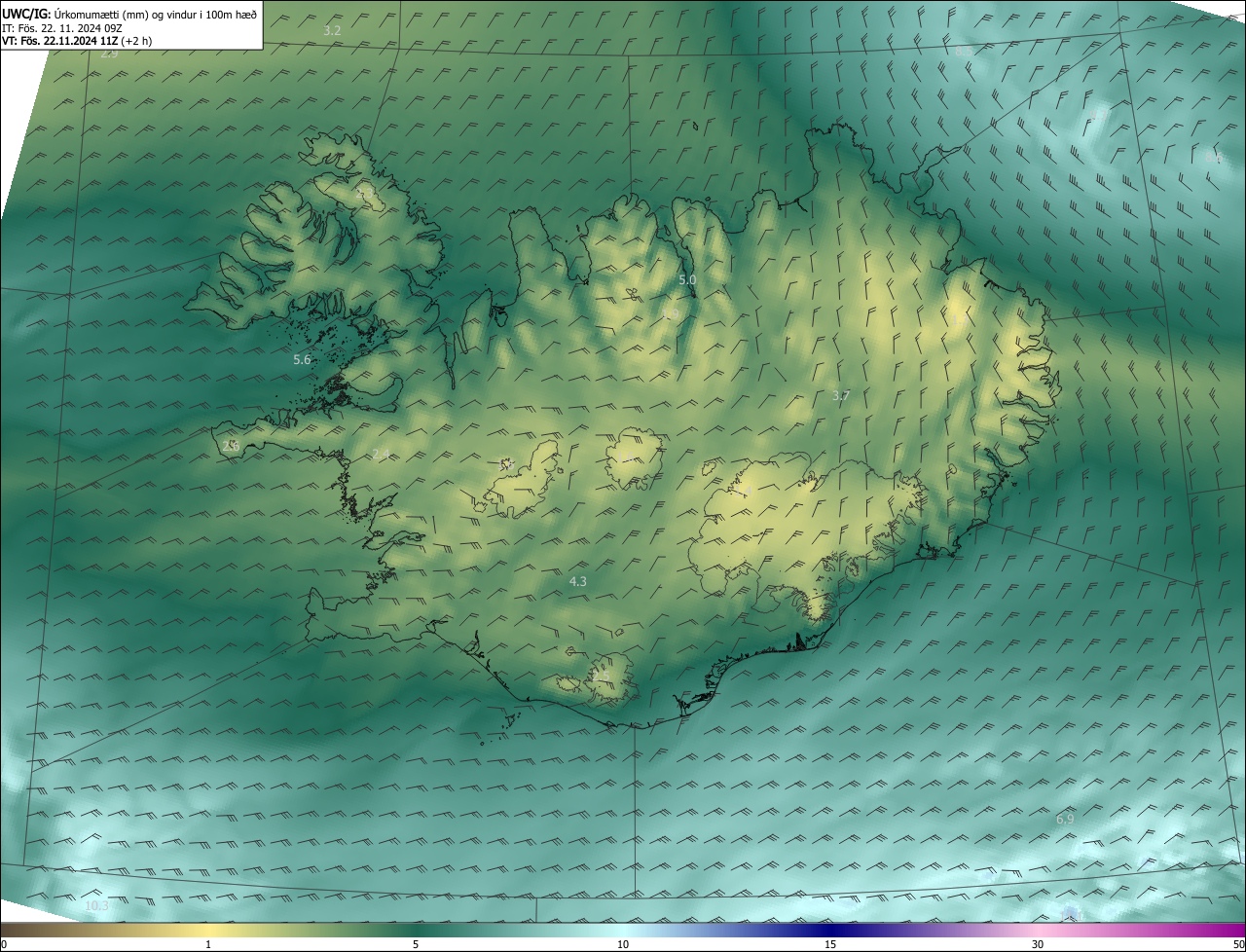Click the map value label '3.2'
The height and width of the screenshot is (952, 1246).
332,30
